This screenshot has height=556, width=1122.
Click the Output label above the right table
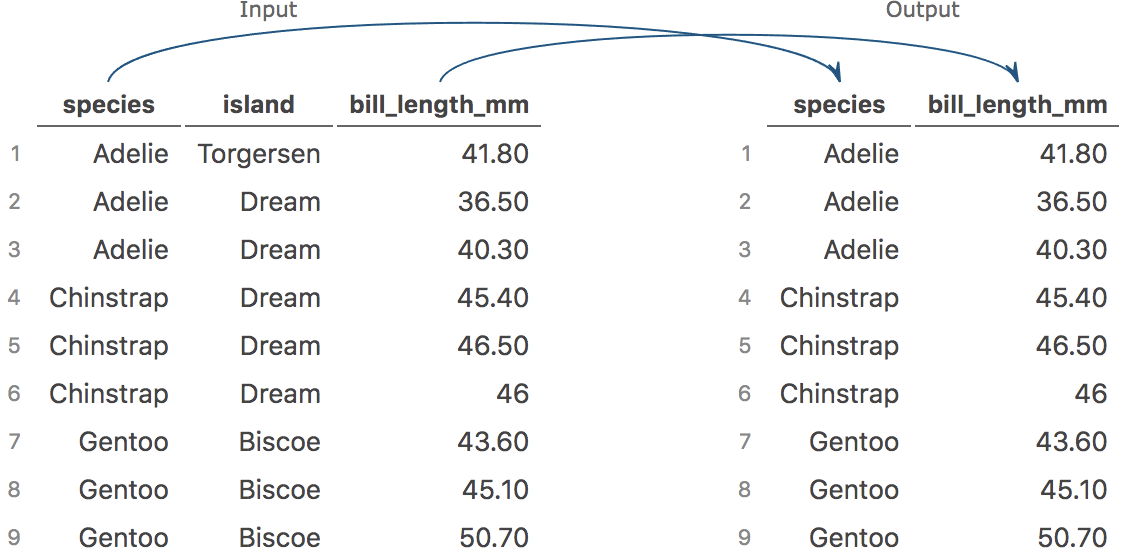[x=922, y=10]
